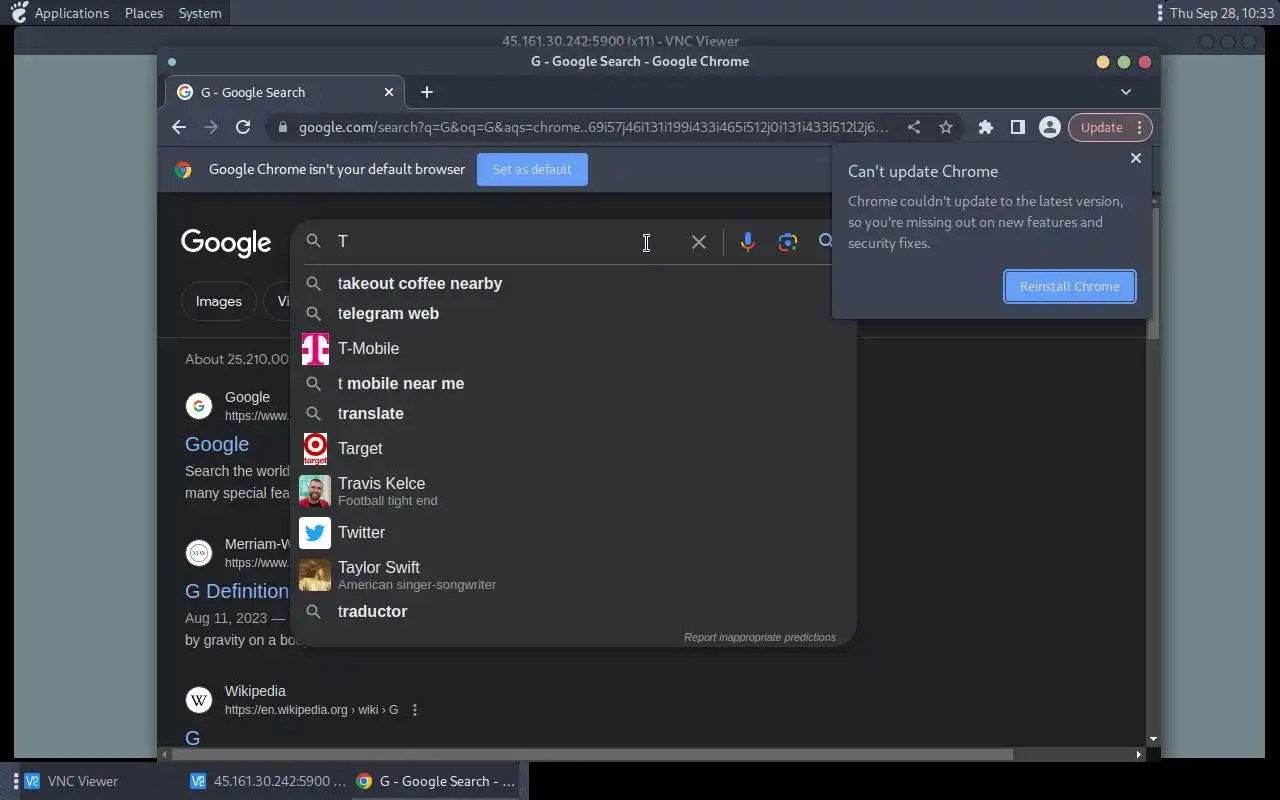This screenshot has width=1280, height=800.
Task: Click the forward navigation arrow
Action: pyautogui.click(x=210, y=127)
